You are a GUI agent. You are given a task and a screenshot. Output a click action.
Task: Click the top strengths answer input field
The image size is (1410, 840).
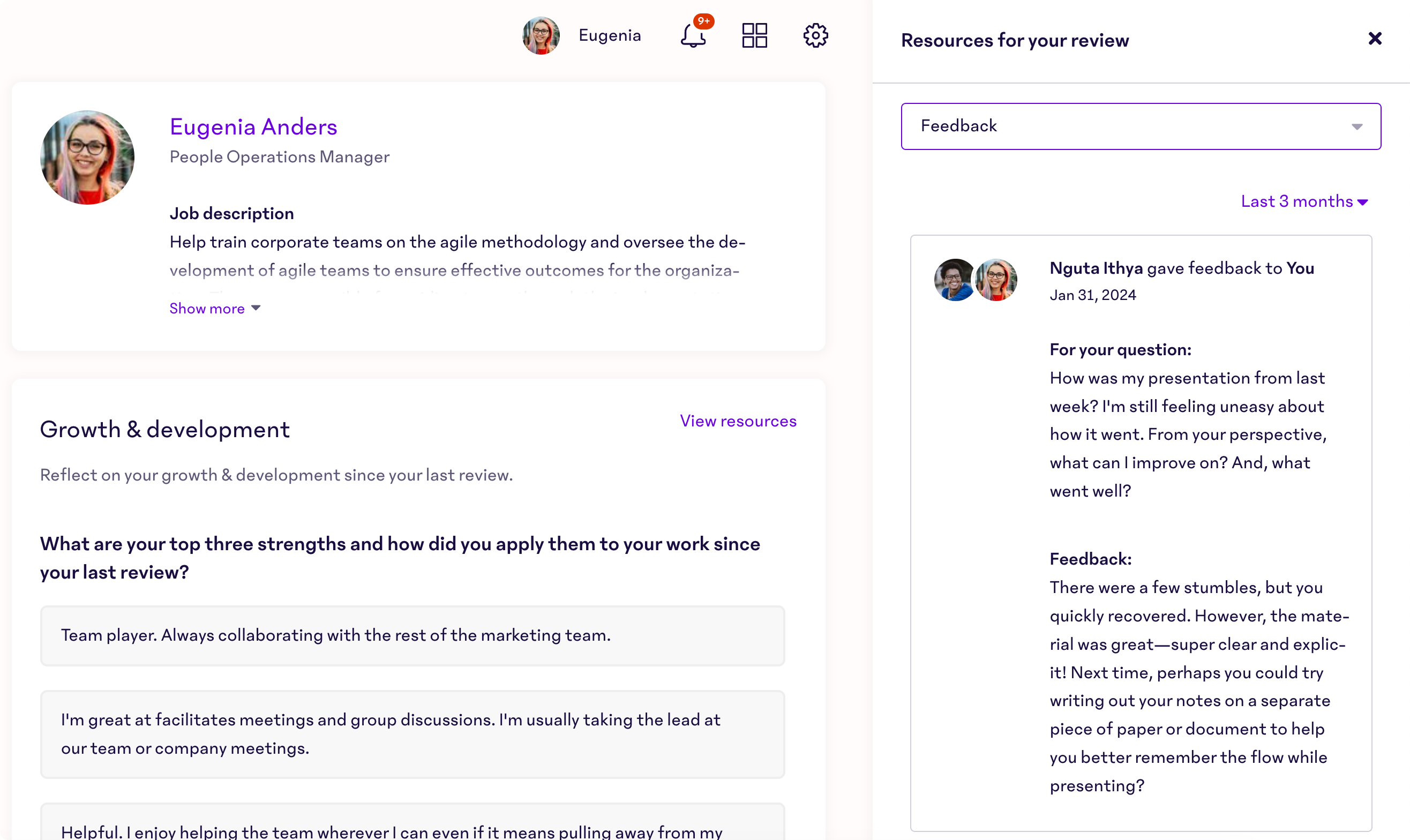click(413, 635)
